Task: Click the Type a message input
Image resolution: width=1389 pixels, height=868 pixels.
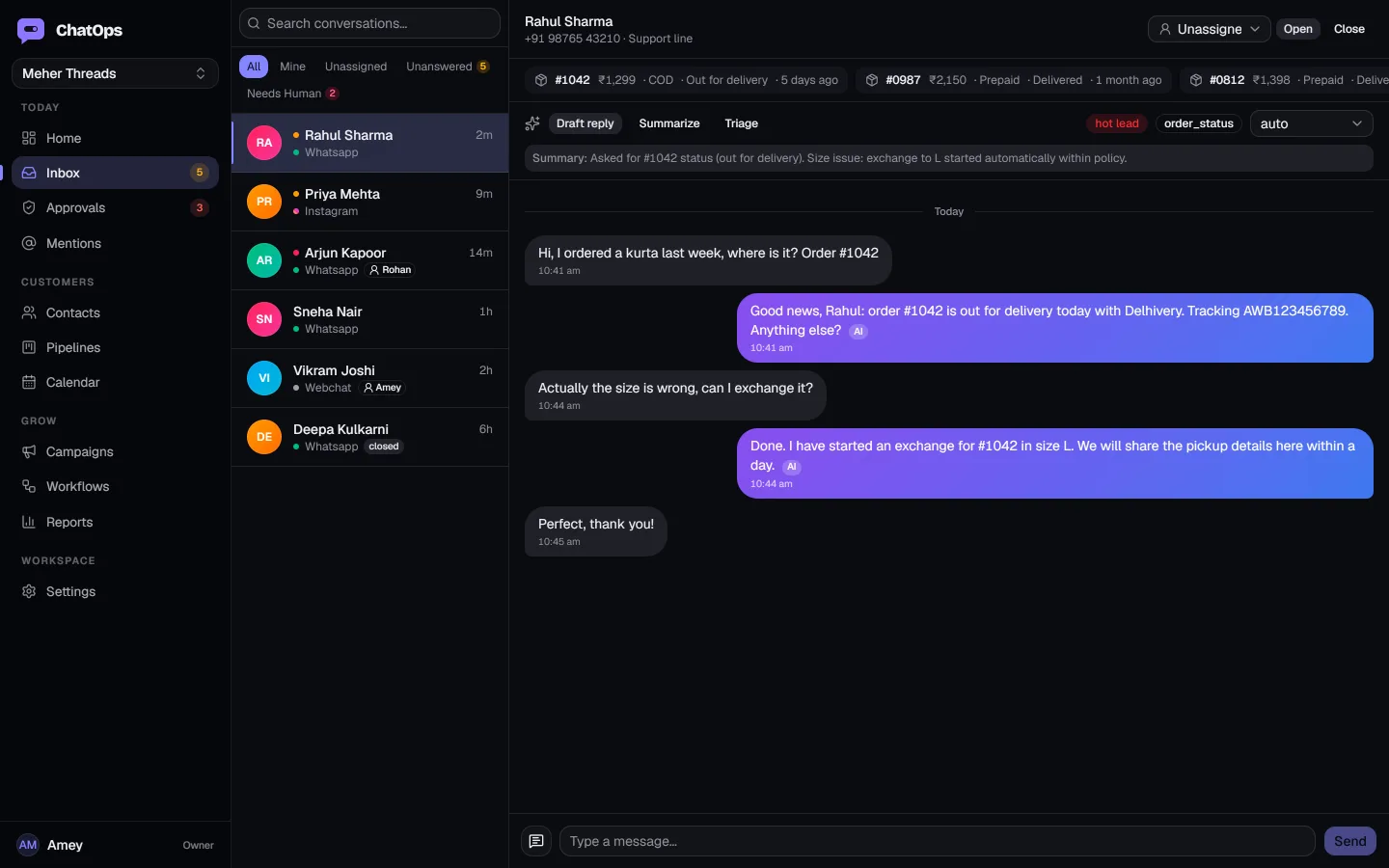Action: point(938,841)
